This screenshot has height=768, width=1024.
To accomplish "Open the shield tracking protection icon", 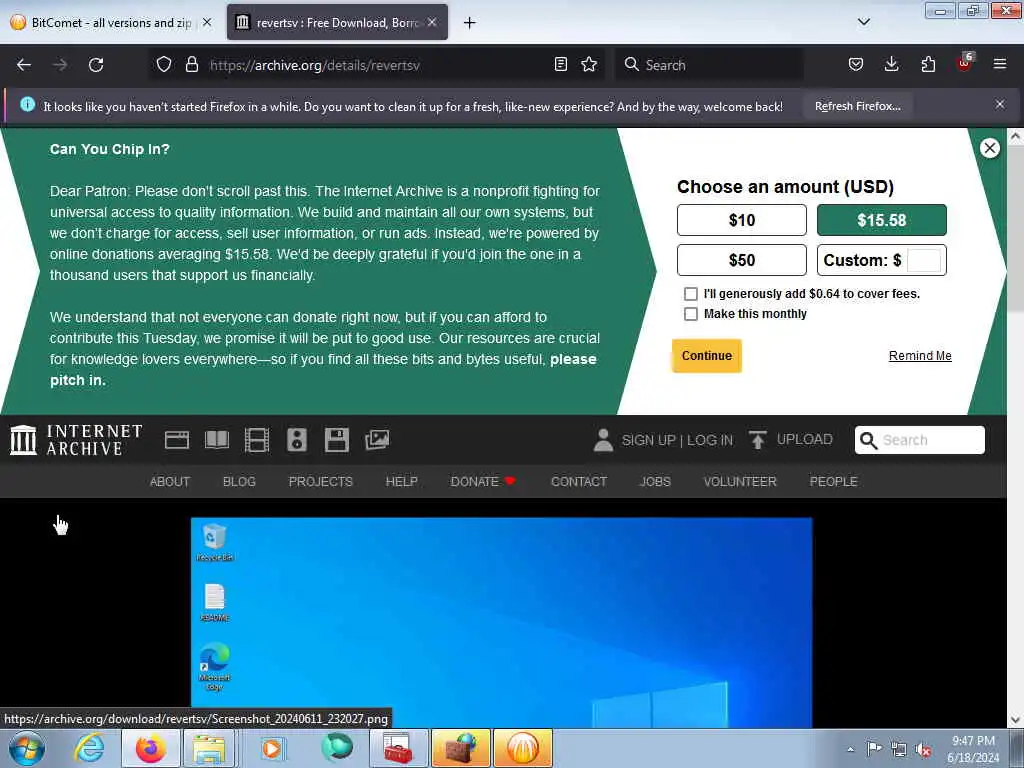I will [164, 64].
